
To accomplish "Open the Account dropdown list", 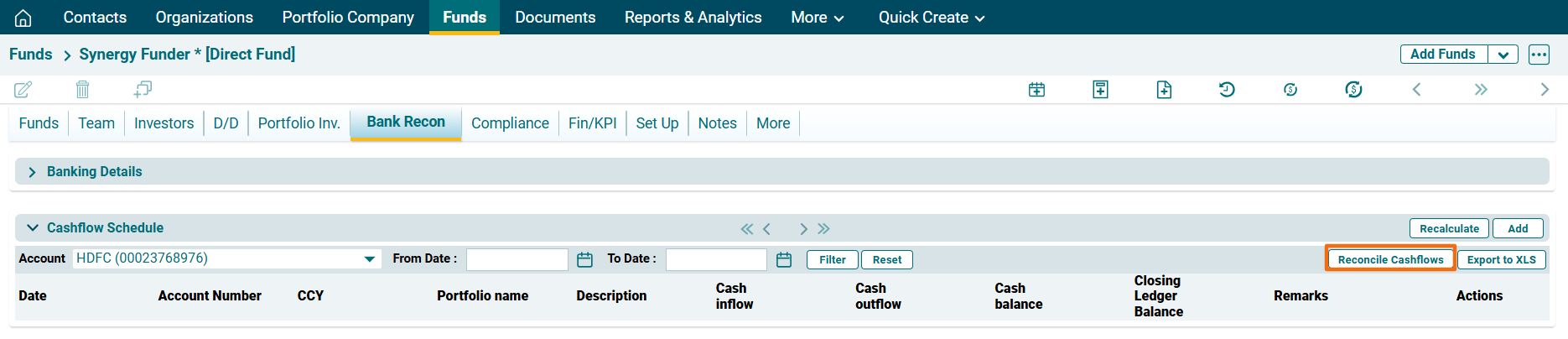I will pos(369,259).
